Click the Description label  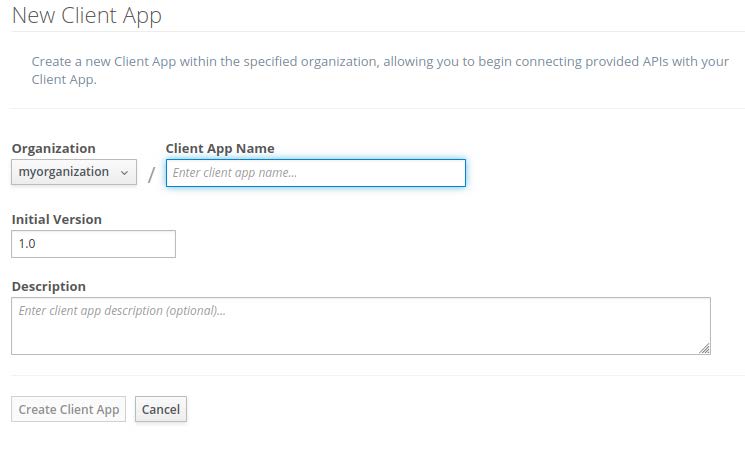coord(49,286)
